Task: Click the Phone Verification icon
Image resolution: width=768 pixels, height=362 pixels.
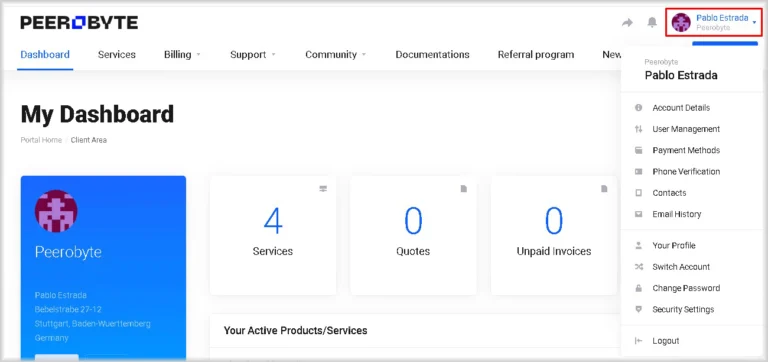Action: pos(638,172)
